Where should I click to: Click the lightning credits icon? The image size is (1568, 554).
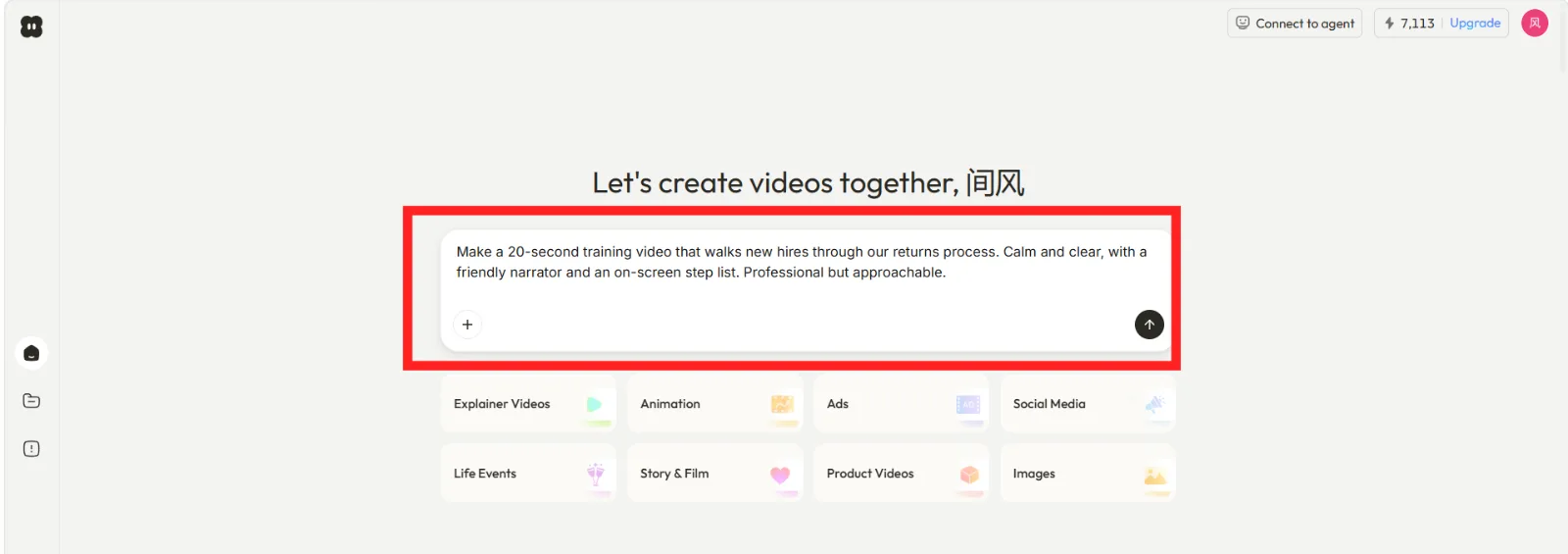click(x=1389, y=24)
